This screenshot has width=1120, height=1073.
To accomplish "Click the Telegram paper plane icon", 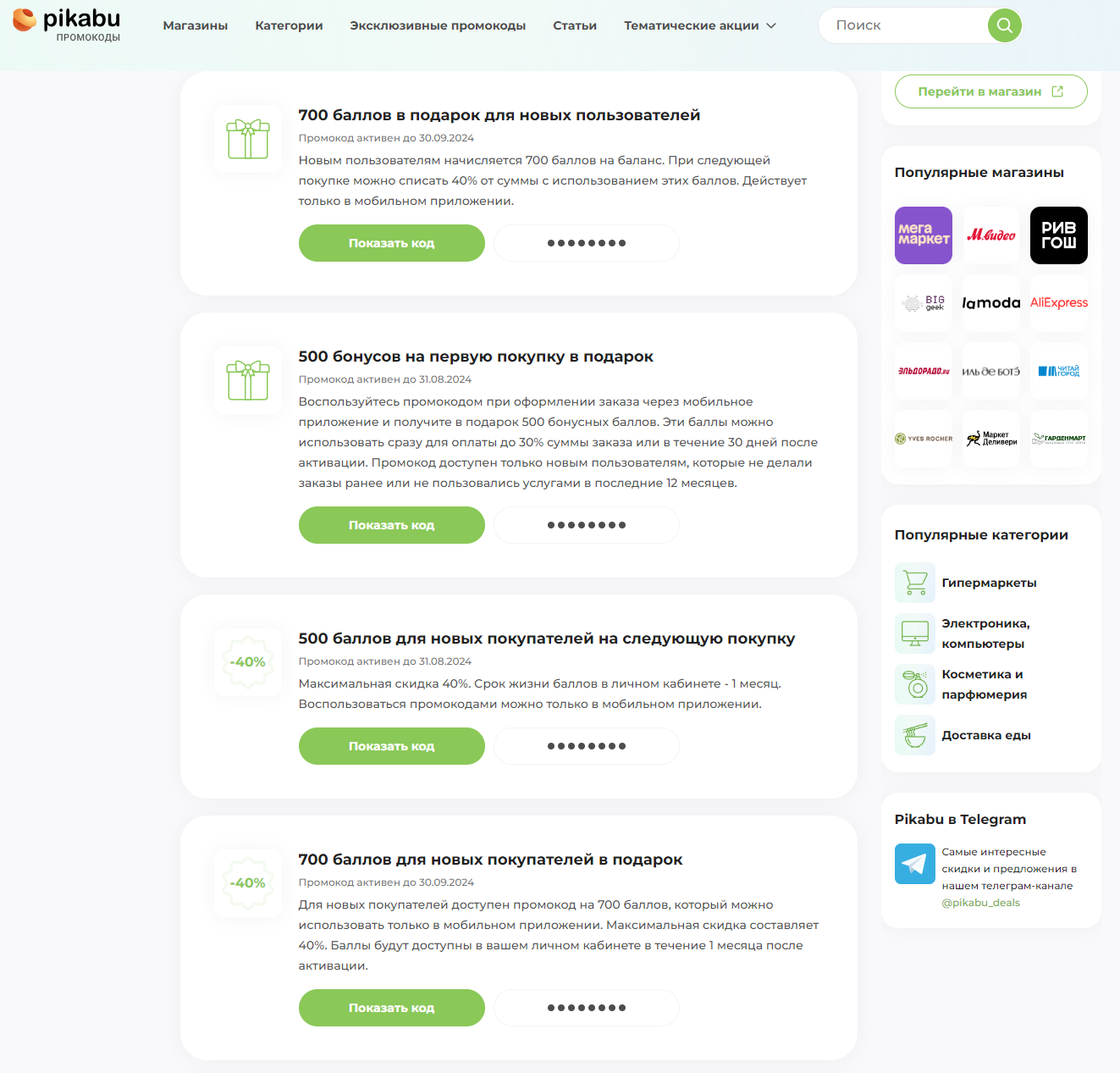I will [915, 864].
